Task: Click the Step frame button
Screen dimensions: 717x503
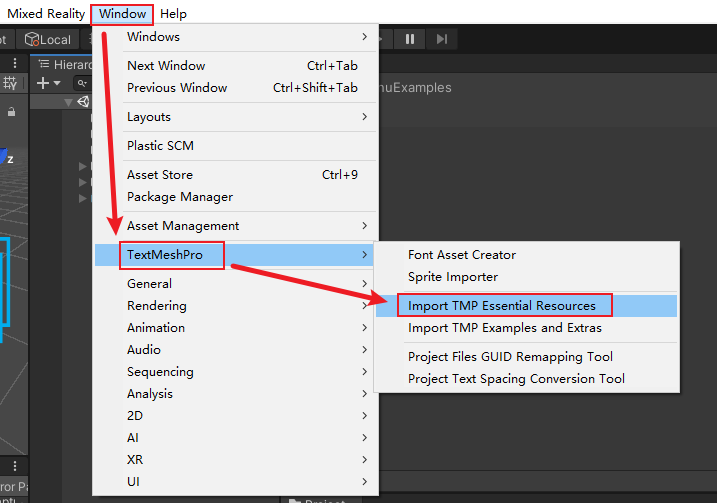Action: 441,39
